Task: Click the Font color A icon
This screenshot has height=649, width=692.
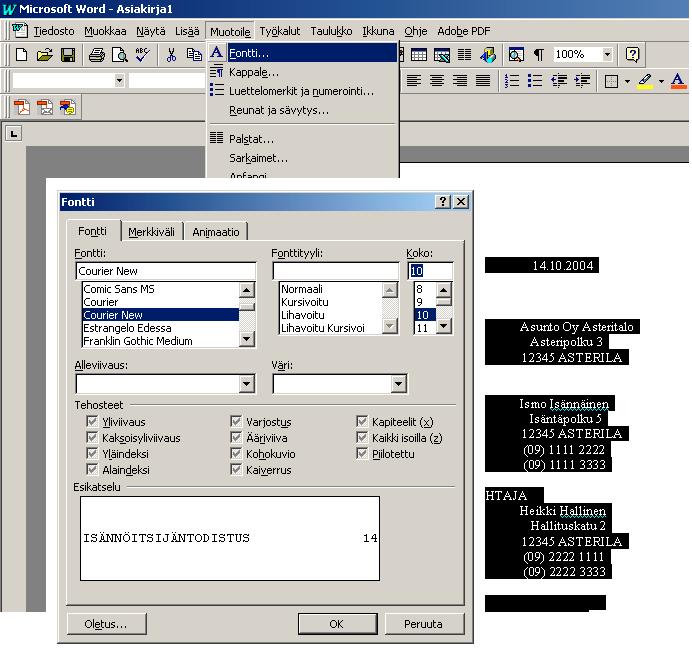Action: [678, 81]
